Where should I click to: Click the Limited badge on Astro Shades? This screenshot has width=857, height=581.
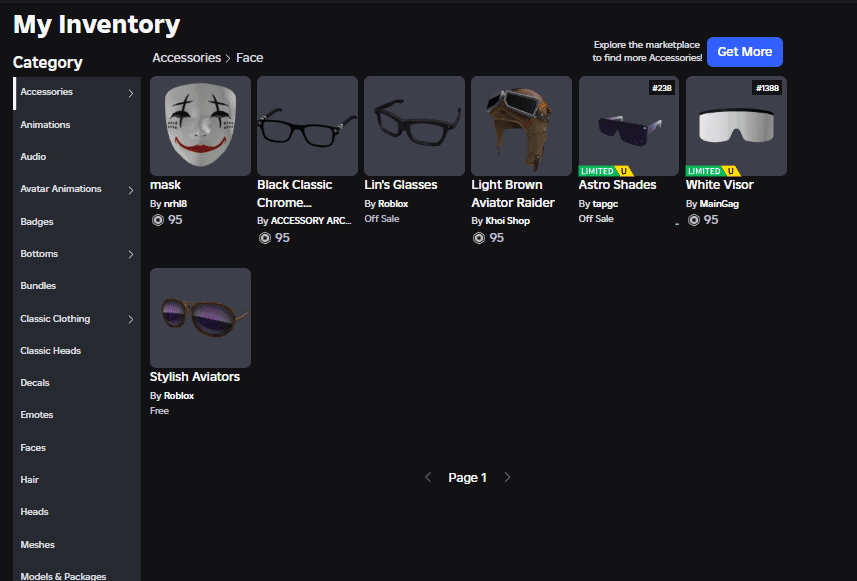tap(602, 171)
